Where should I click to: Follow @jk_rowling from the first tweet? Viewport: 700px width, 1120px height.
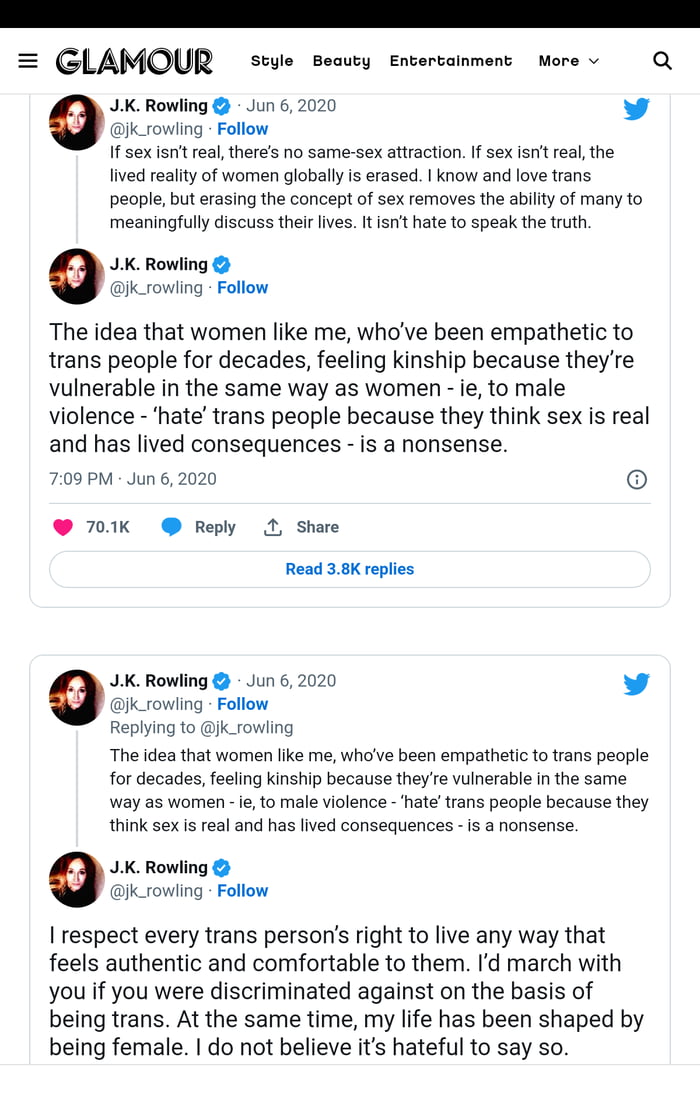[x=242, y=129]
